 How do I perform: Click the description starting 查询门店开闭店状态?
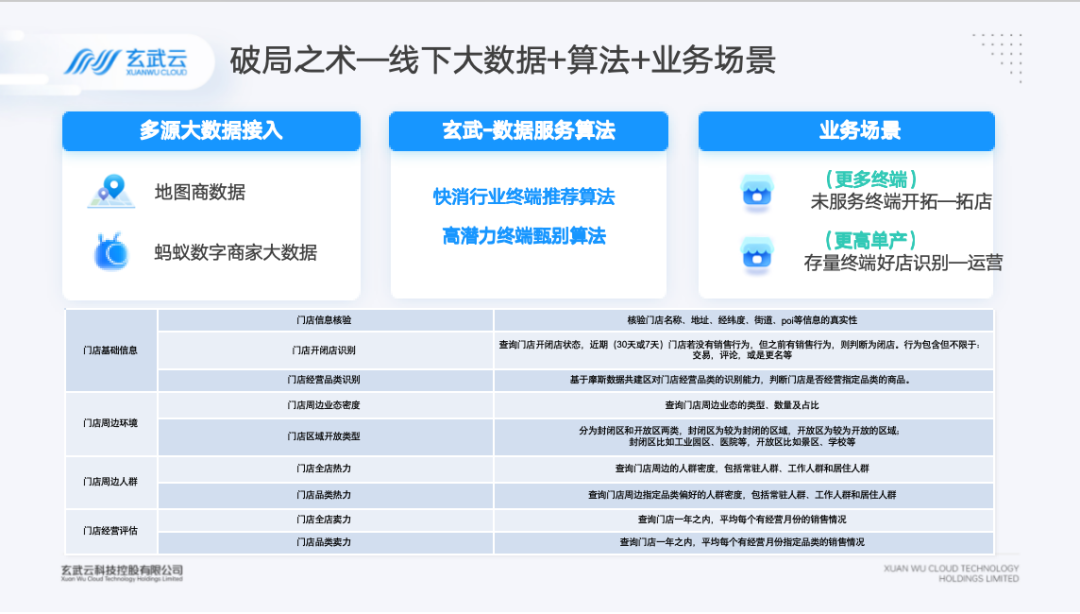(x=742, y=350)
